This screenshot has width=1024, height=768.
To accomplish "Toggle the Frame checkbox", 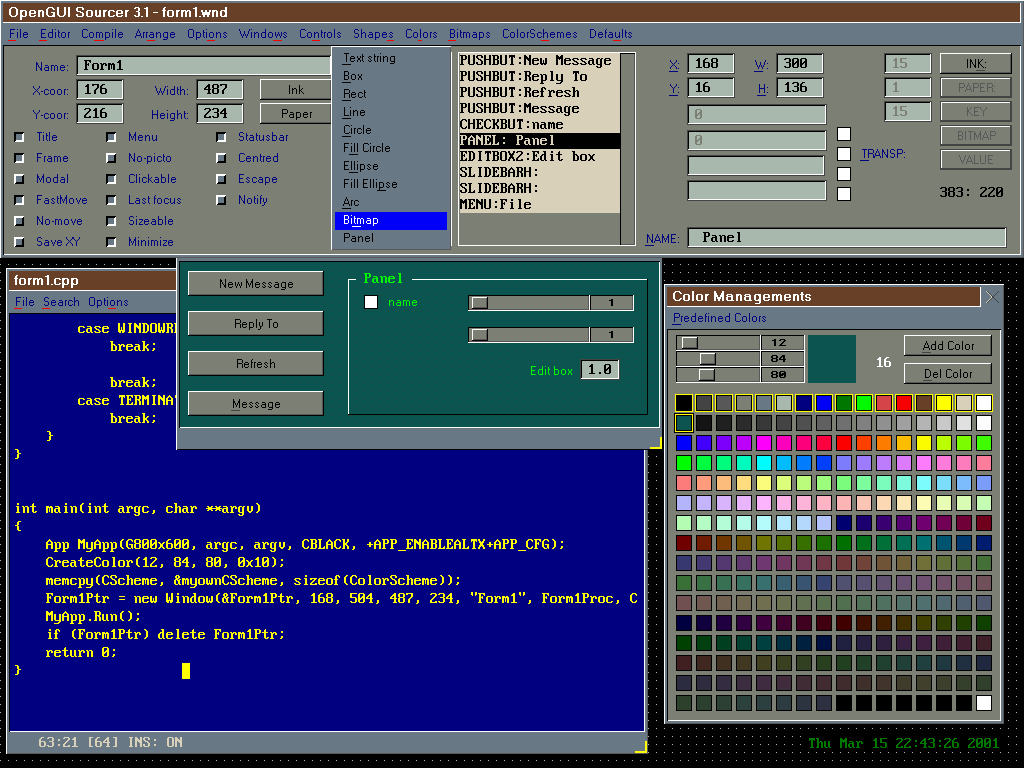I will (x=20, y=158).
